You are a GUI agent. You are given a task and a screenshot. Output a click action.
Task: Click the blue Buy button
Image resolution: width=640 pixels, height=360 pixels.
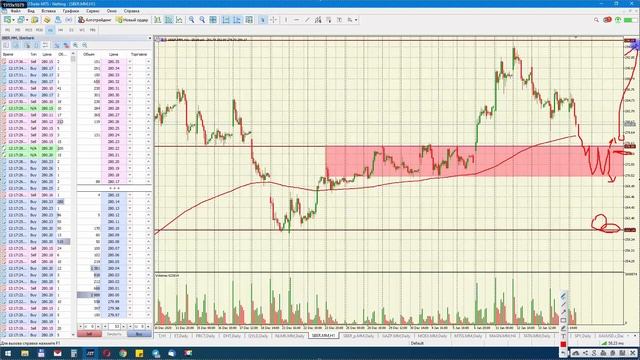pos(139,334)
